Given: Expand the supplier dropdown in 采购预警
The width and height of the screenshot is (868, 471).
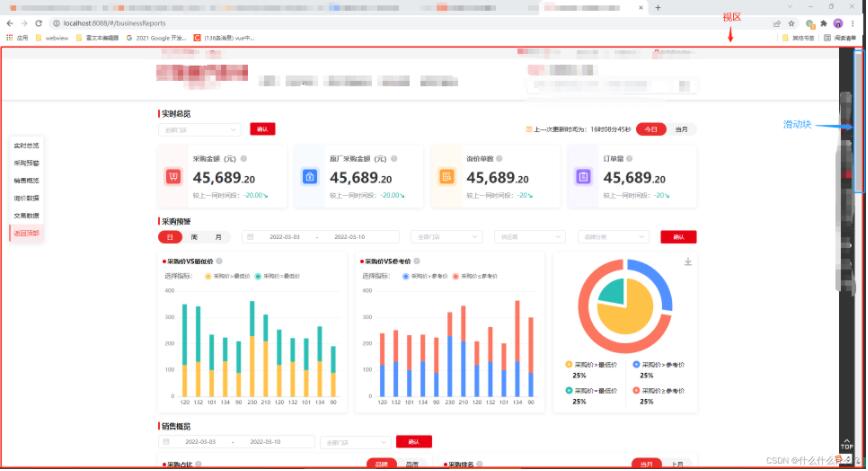Looking at the screenshot, I should click(x=531, y=237).
